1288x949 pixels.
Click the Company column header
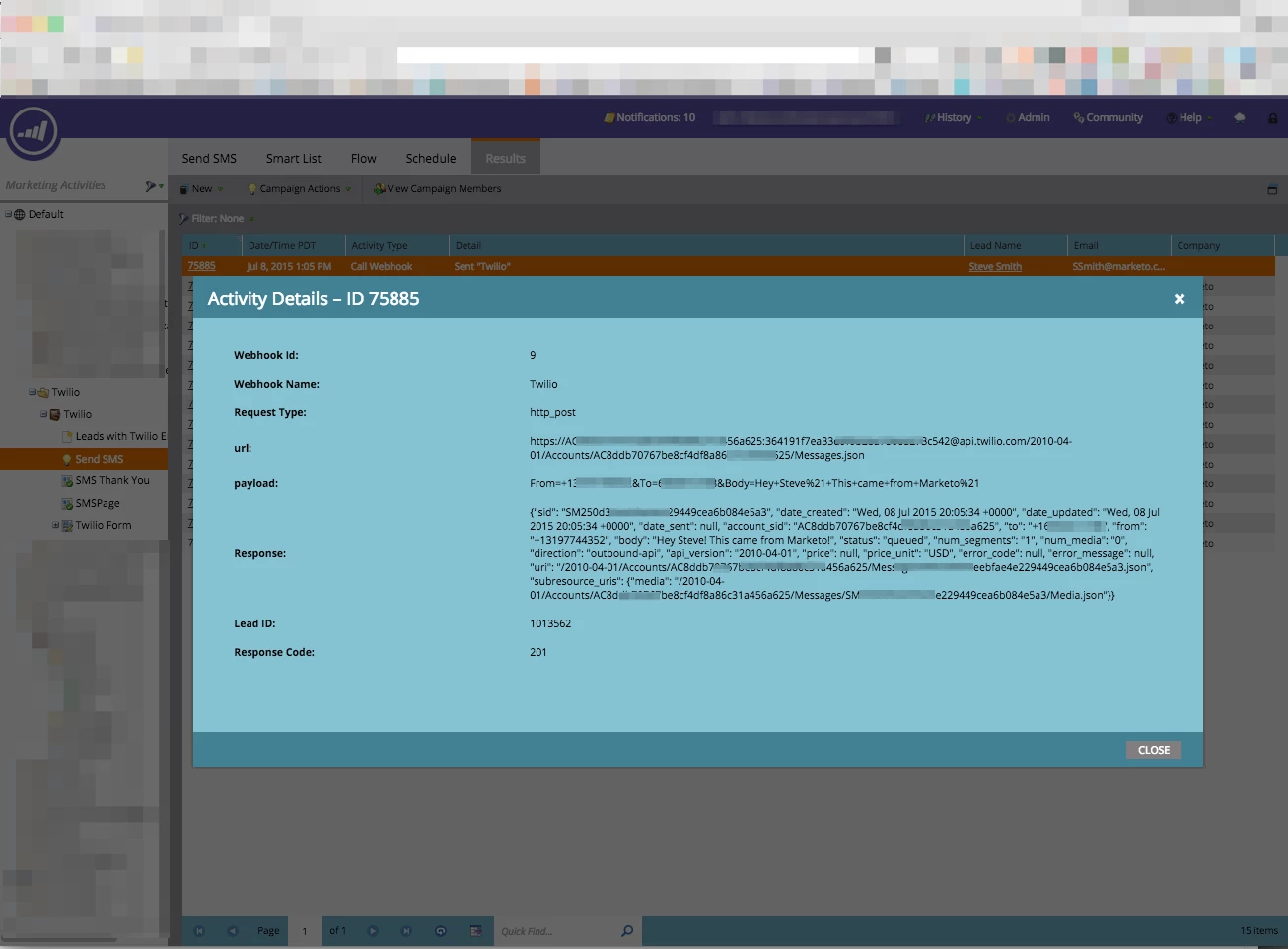tap(1223, 245)
